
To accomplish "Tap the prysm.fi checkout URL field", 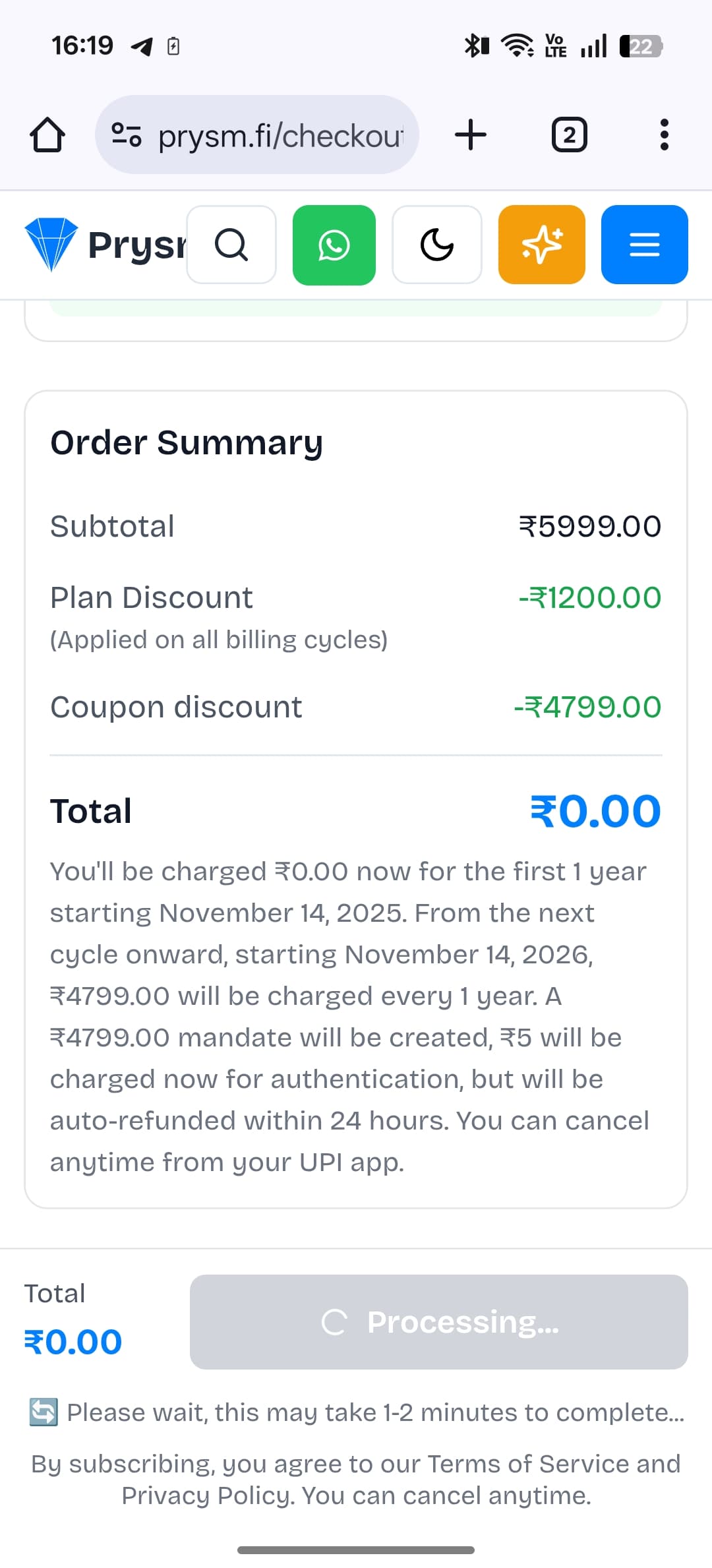I will (x=280, y=136).
